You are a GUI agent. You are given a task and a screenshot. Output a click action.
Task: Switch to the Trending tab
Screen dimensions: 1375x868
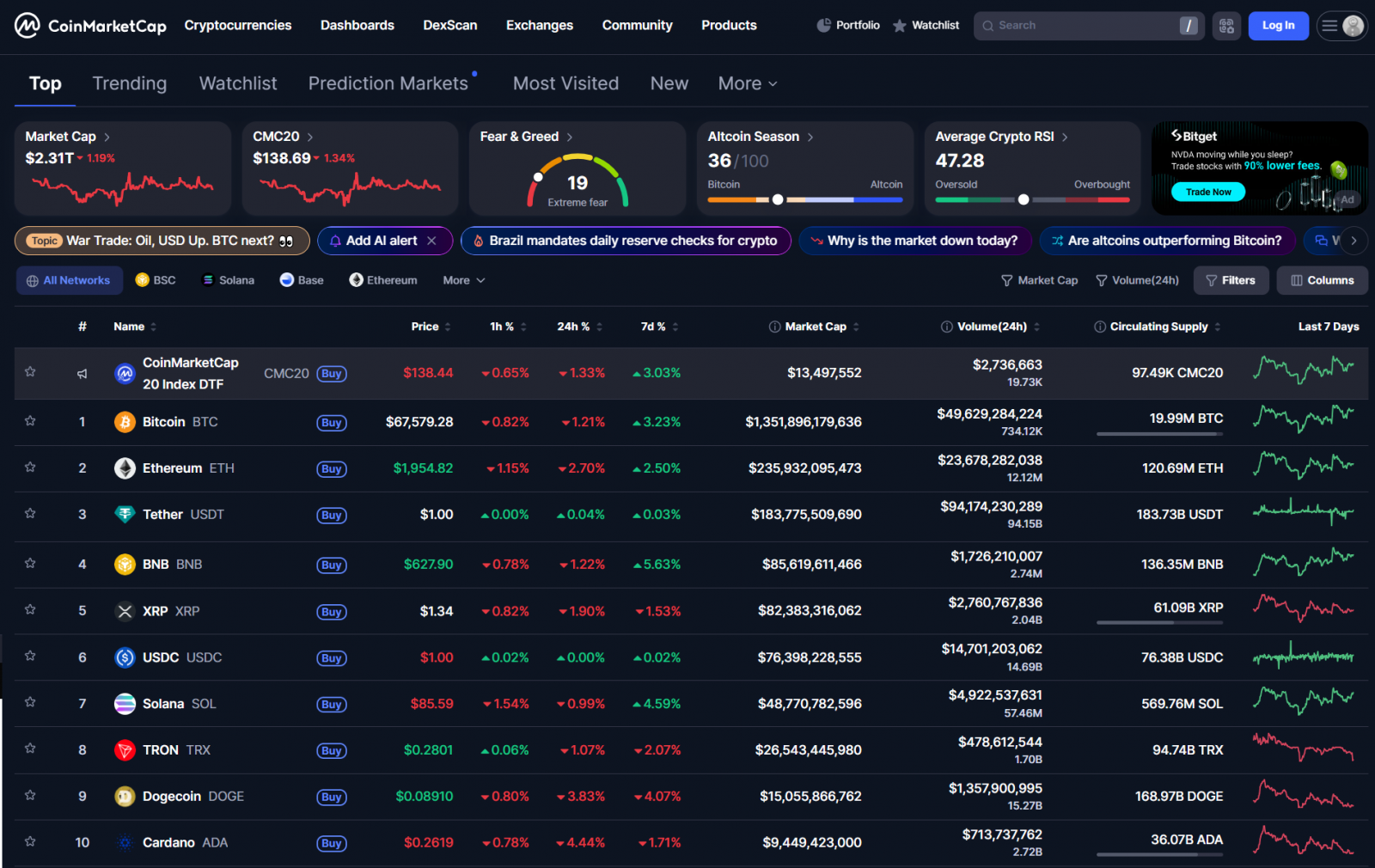[130, 83]
